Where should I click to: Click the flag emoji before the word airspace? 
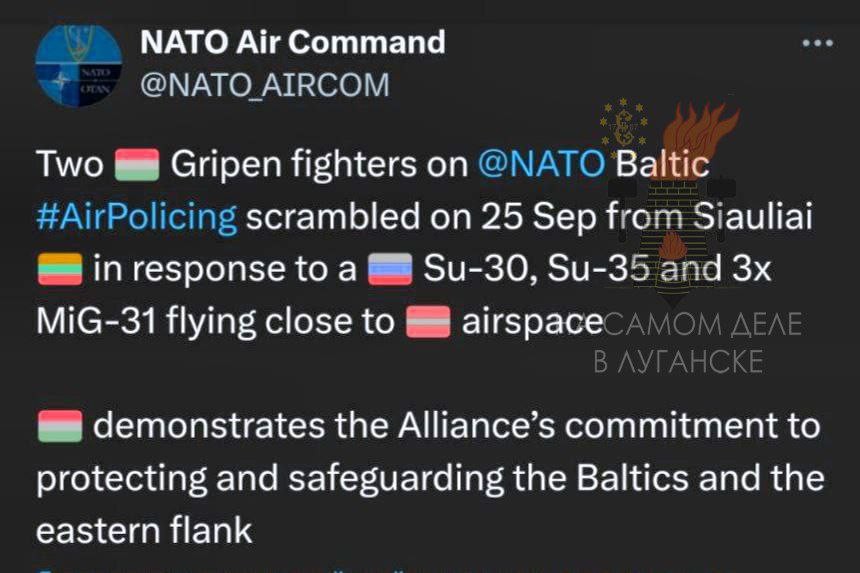(428, 321)
